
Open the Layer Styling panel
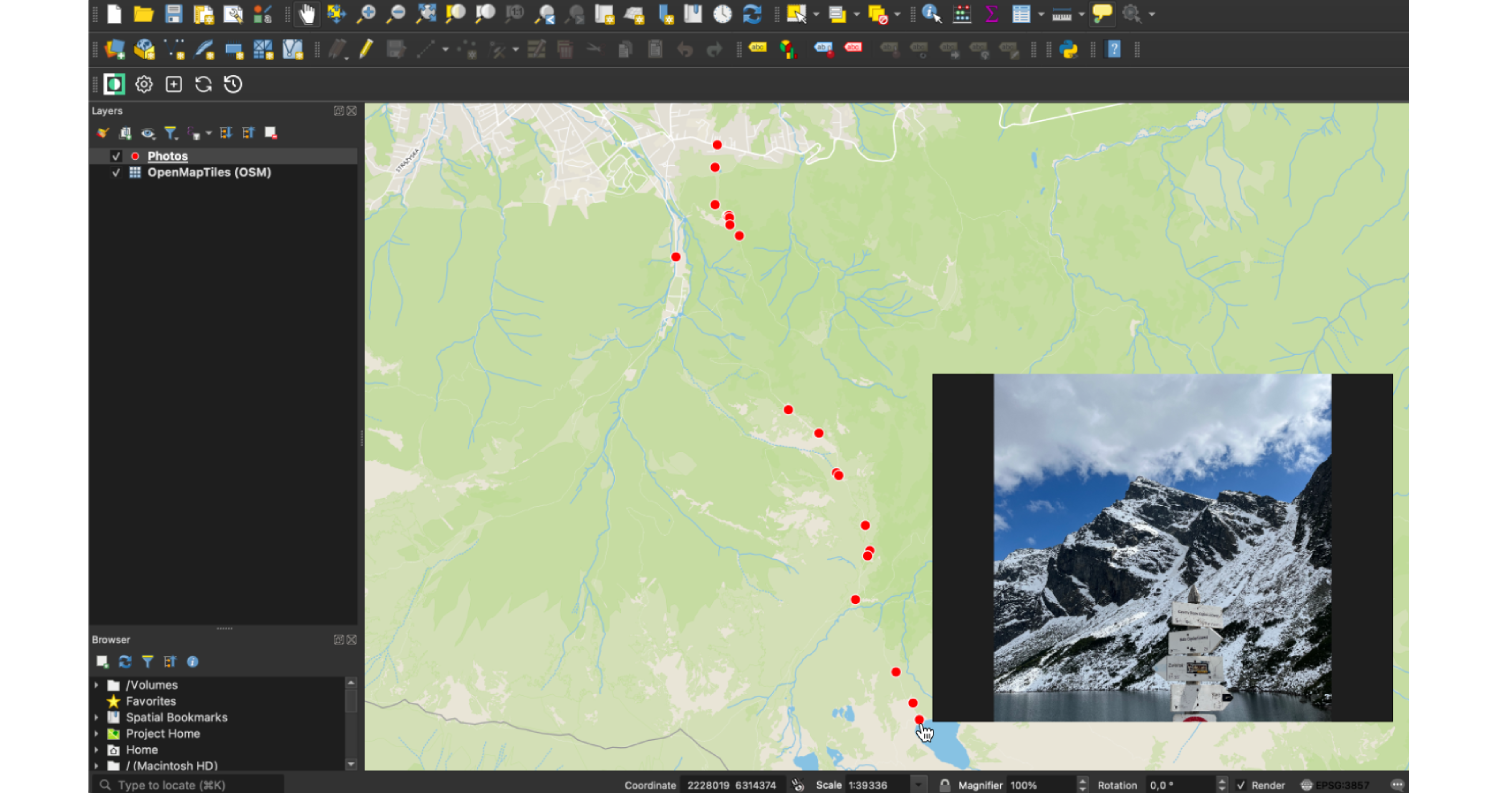tap(101, 132)
